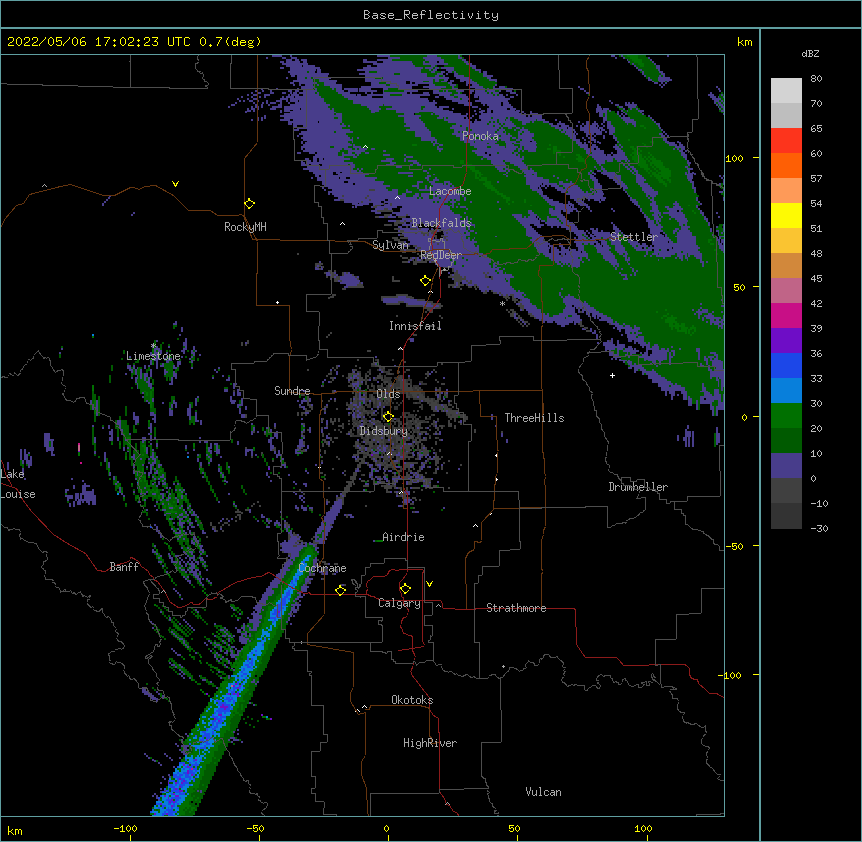Click the Vulcan label
The image size is (862, 842).
coord(543,792)
